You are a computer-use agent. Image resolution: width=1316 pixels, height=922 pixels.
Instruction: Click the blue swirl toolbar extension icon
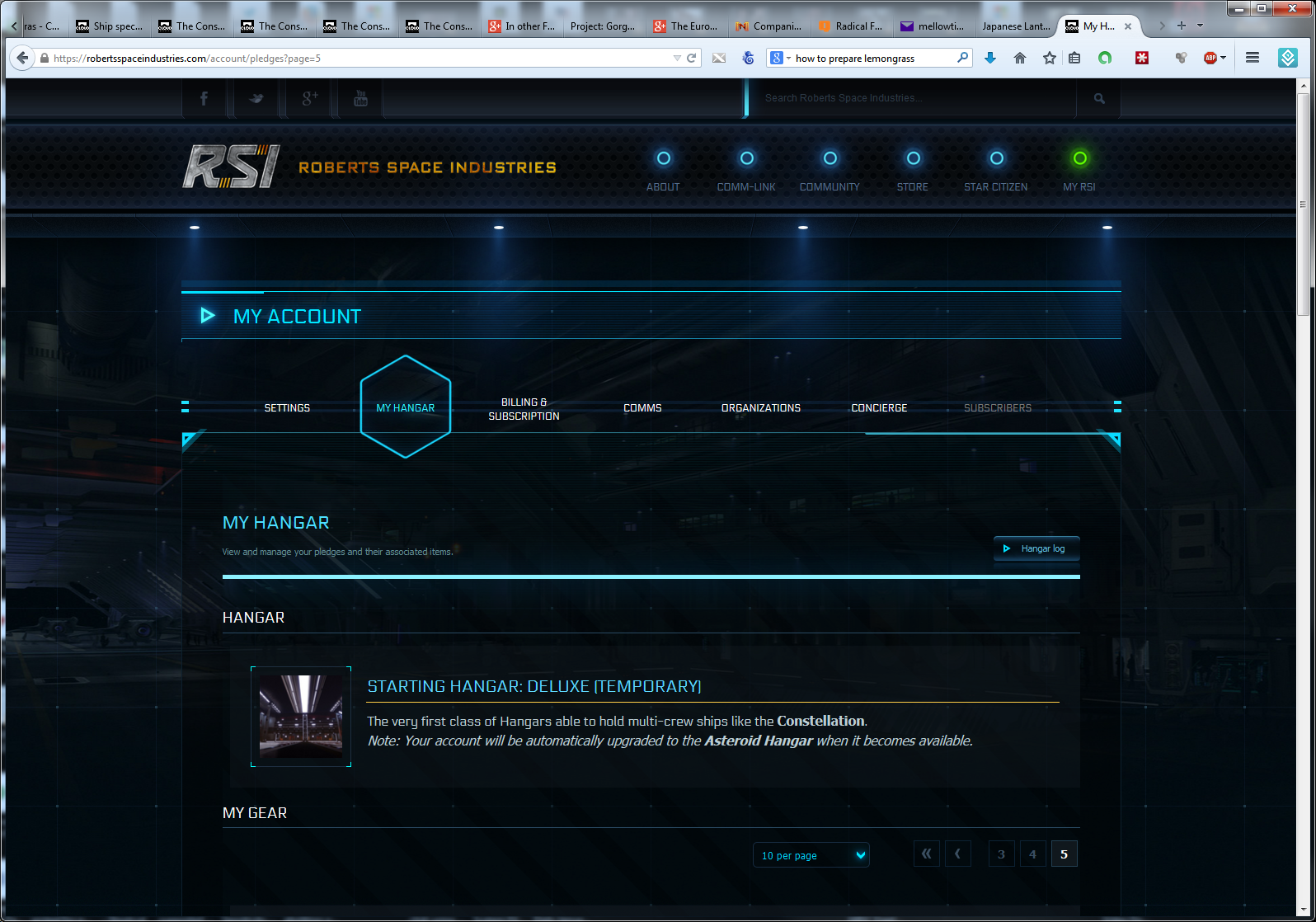748,58
